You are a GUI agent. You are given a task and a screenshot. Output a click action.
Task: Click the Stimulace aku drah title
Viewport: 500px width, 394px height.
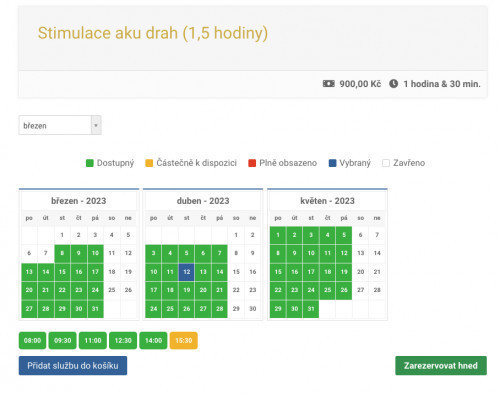point(153,33)
